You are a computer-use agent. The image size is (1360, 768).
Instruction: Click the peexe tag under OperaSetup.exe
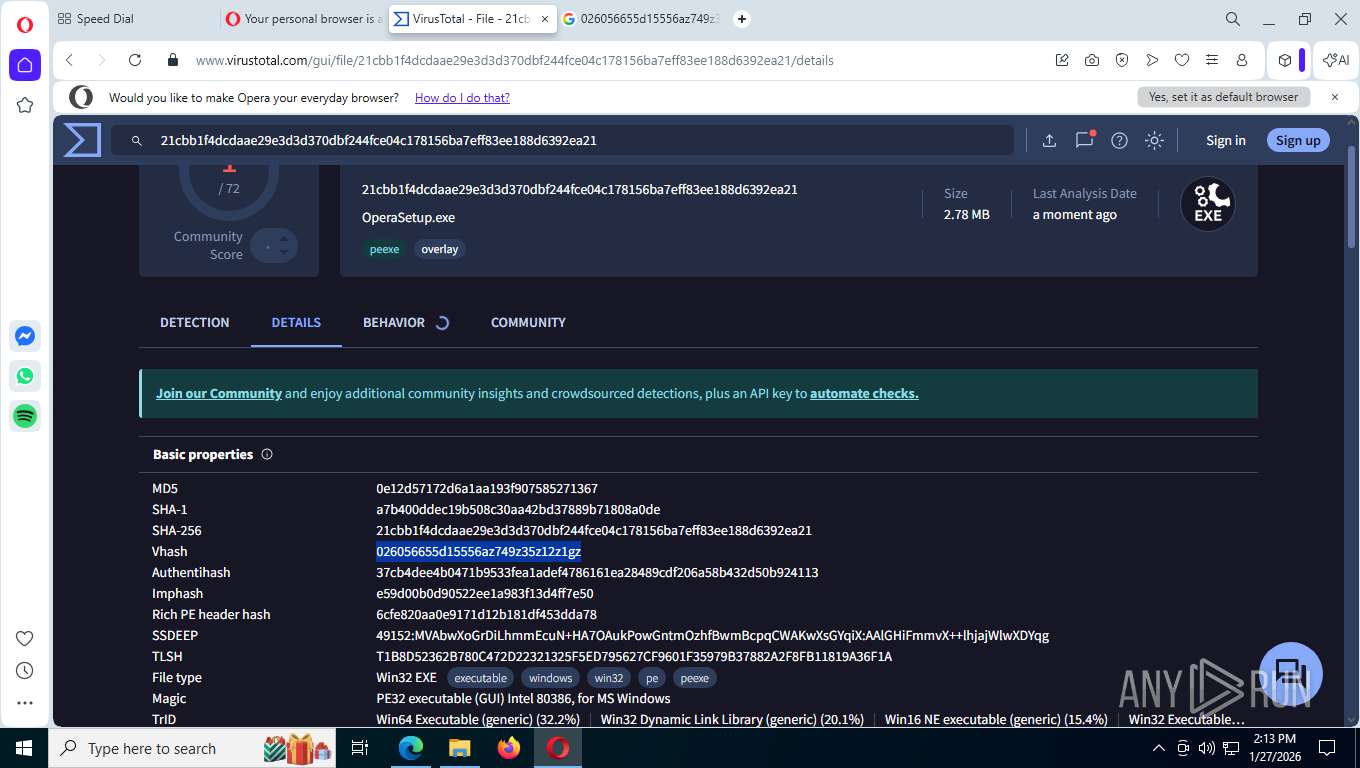(x=385, y=249)
